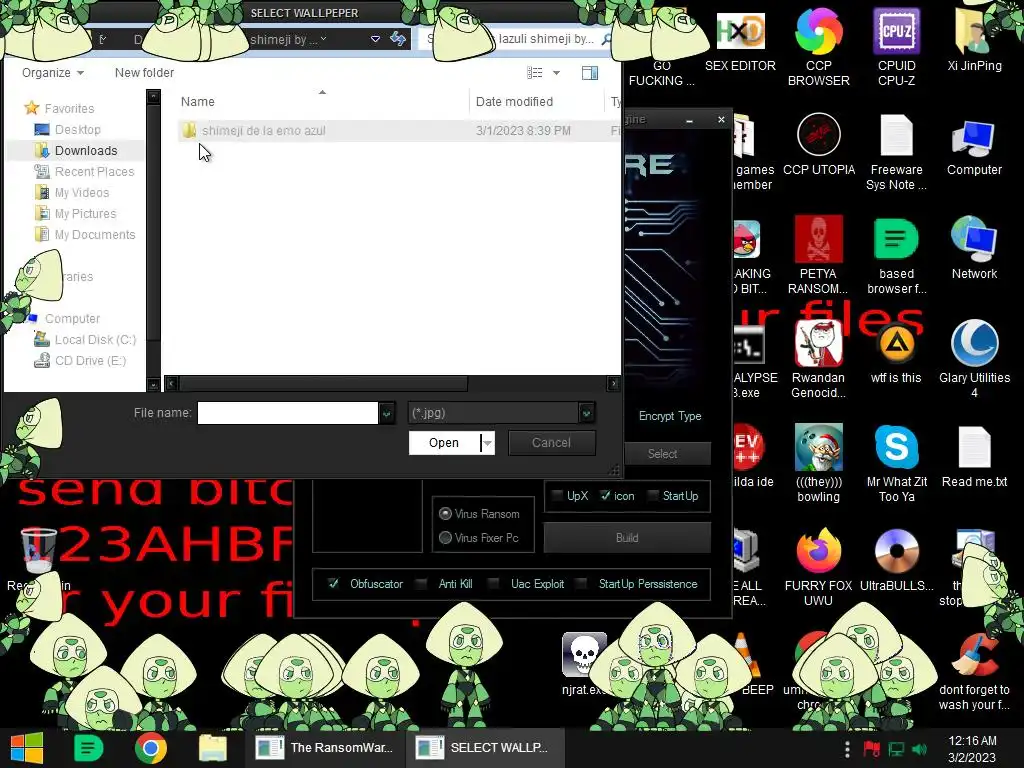Toggle the preview pane button
The height and width of the screenshot is (768, 1024).
coord(590,72)
